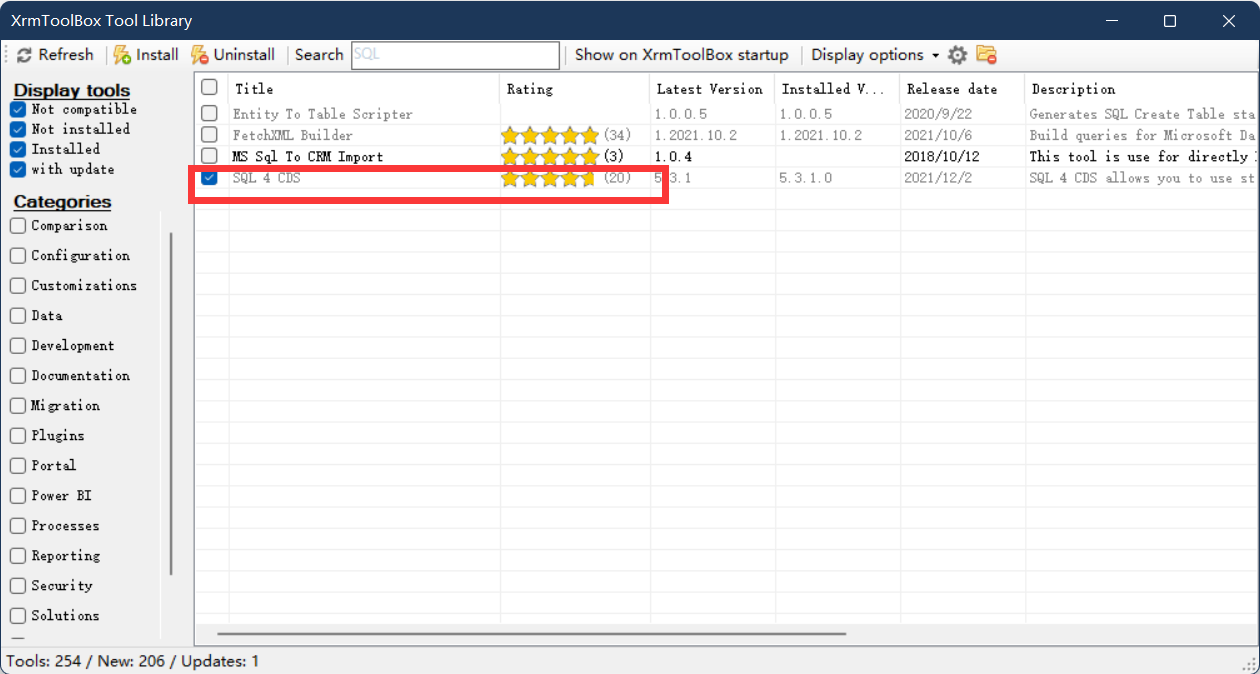Viewport: 1260px width, 674px height.
Task: Toggle the Not compatible checkbox
Action: point(18,109)
